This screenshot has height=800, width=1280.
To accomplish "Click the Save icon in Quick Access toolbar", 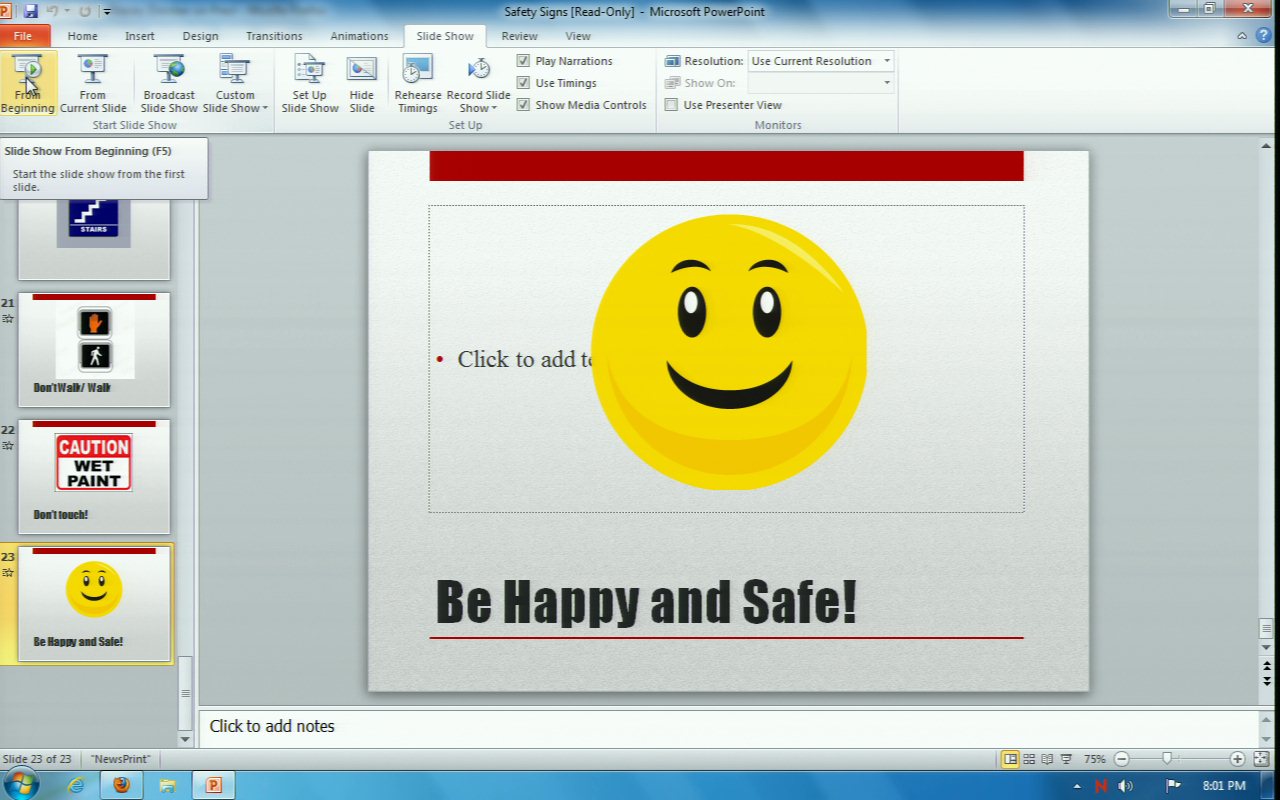I will coord(30,11).
